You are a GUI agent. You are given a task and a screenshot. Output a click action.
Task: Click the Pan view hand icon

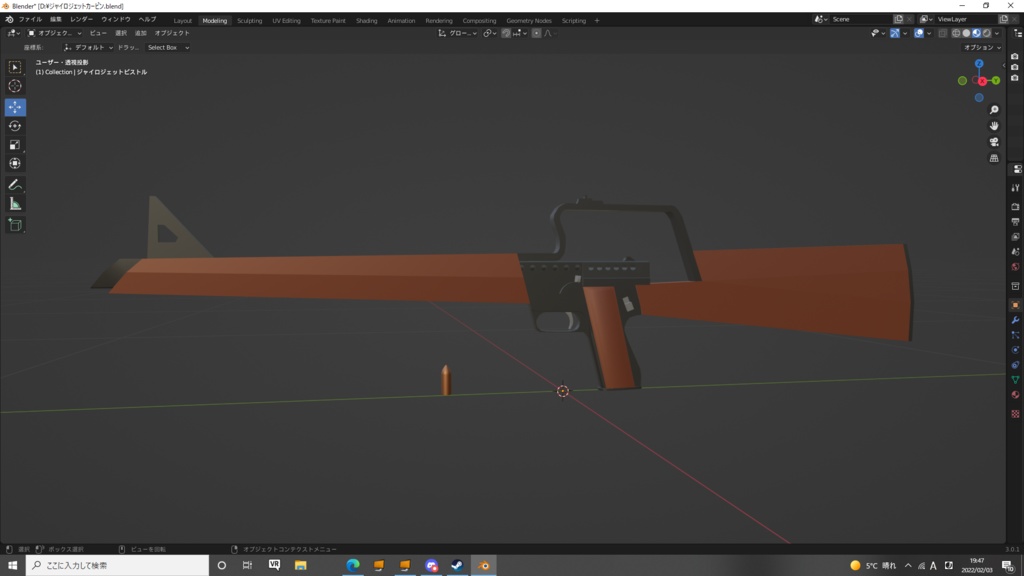[994, 125]
